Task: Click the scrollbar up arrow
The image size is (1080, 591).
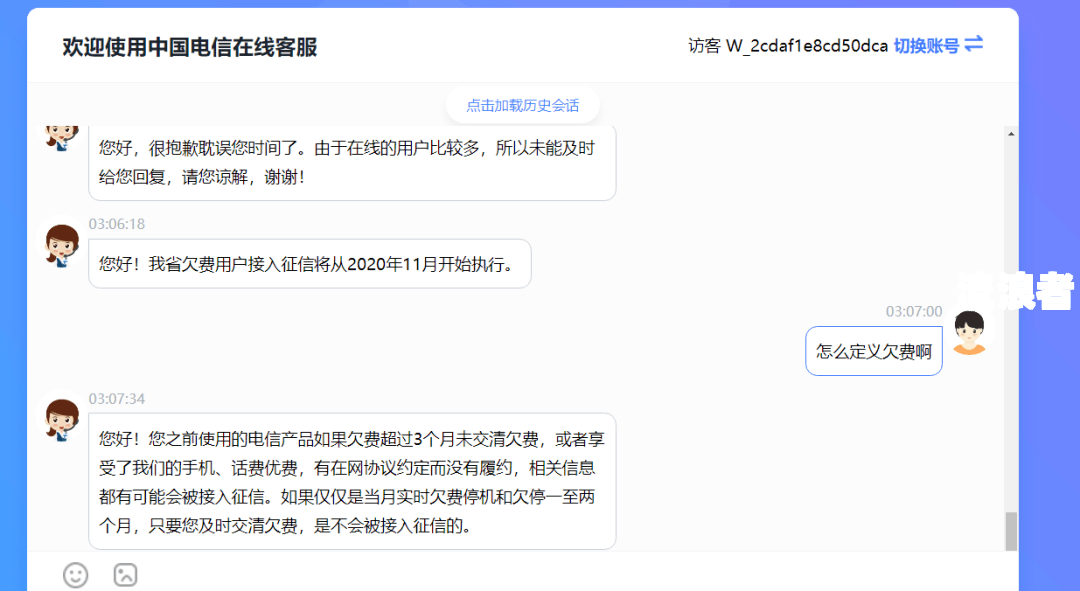Action: point(1010,134)
